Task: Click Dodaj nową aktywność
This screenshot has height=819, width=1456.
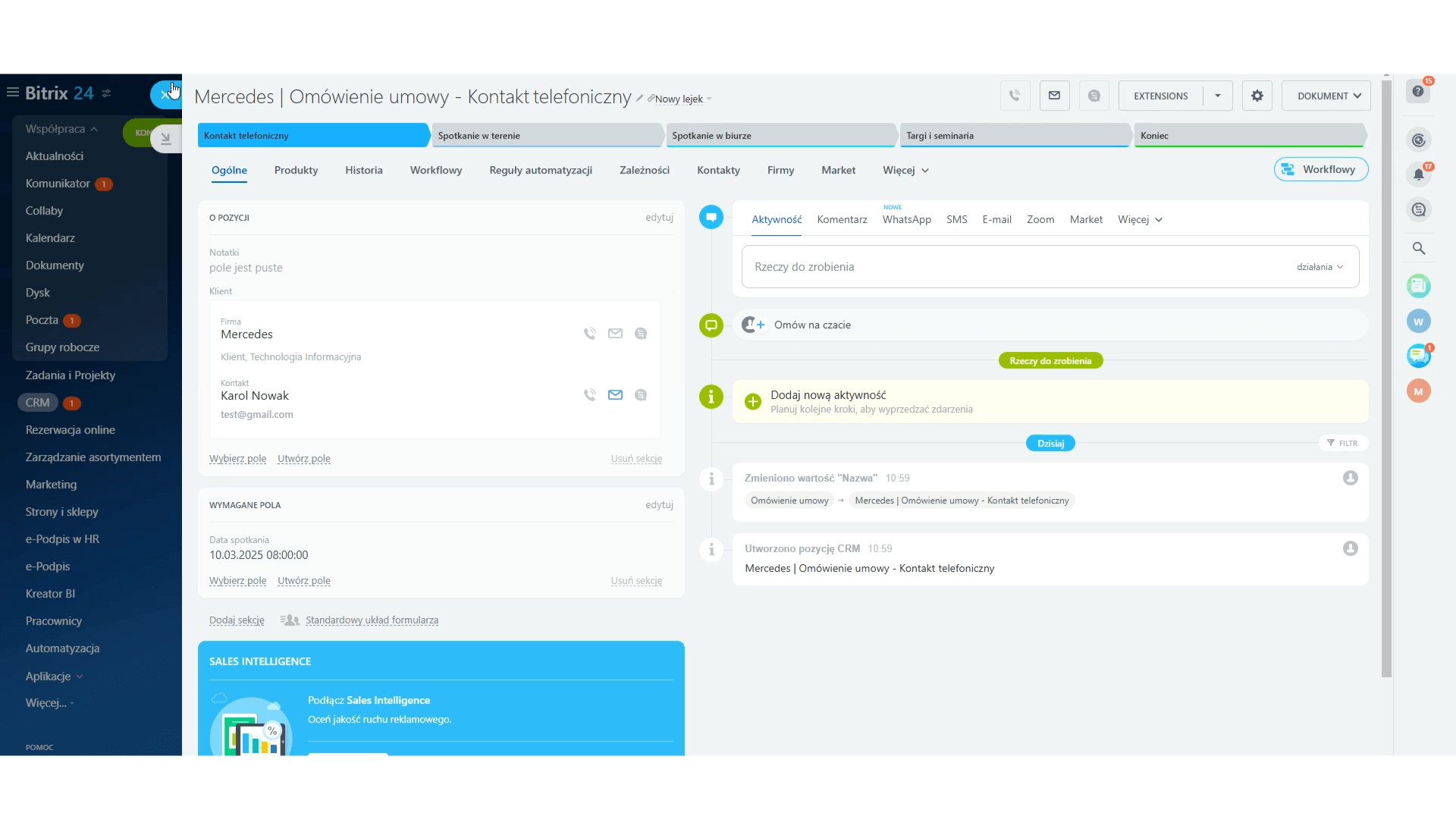Action: tap(828, 395)
